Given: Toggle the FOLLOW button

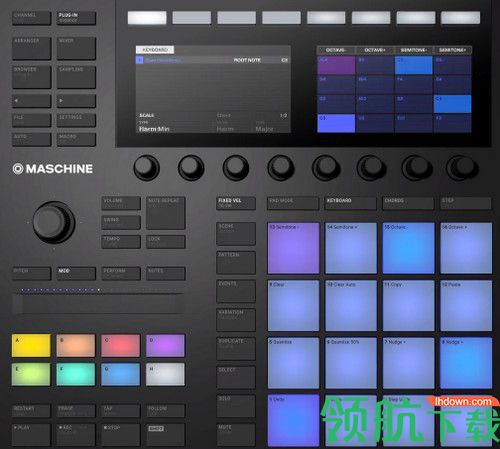Looking at the screenshot, I should click(x=165, y=411).
